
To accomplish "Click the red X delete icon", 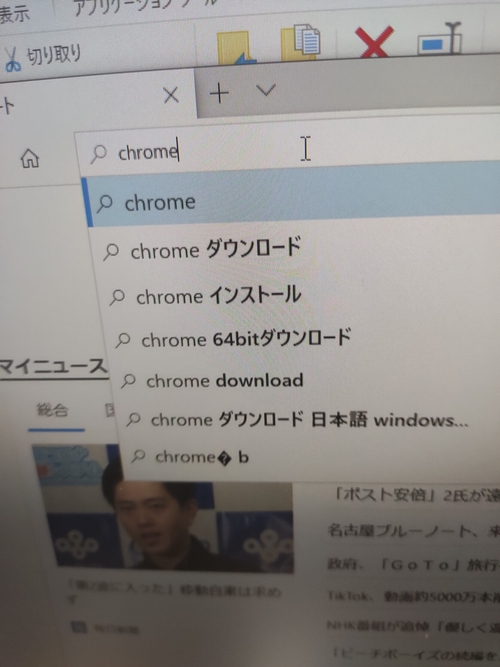I will [374, 41].
